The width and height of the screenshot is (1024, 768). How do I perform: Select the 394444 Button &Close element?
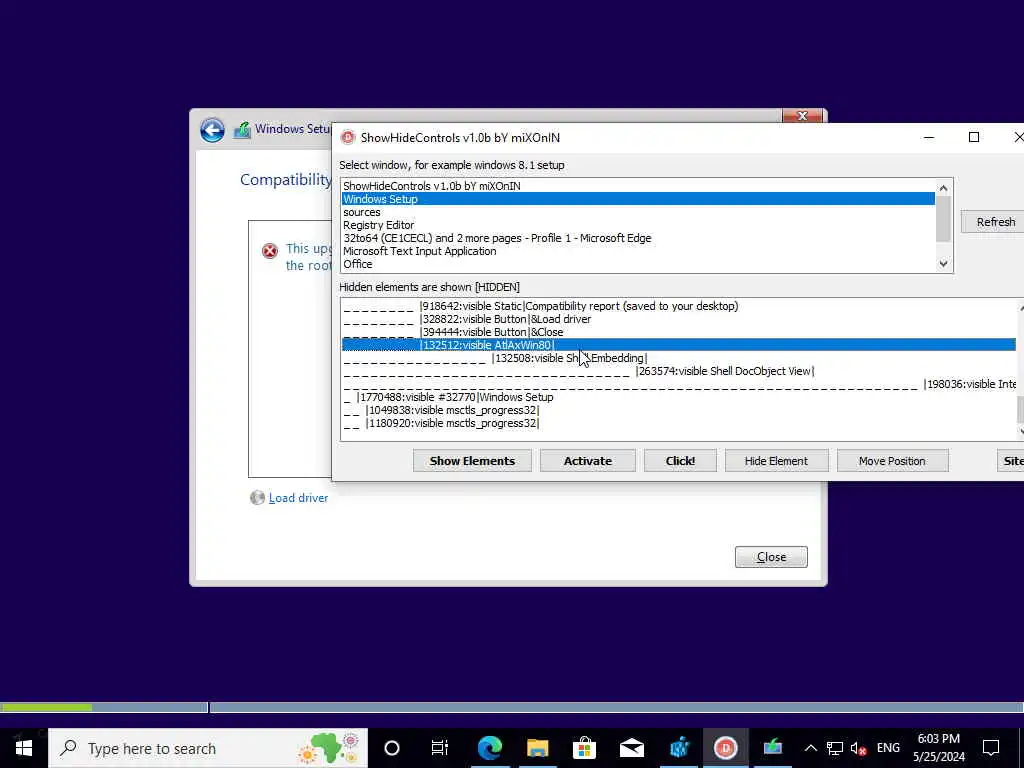(x=679, y=332)
